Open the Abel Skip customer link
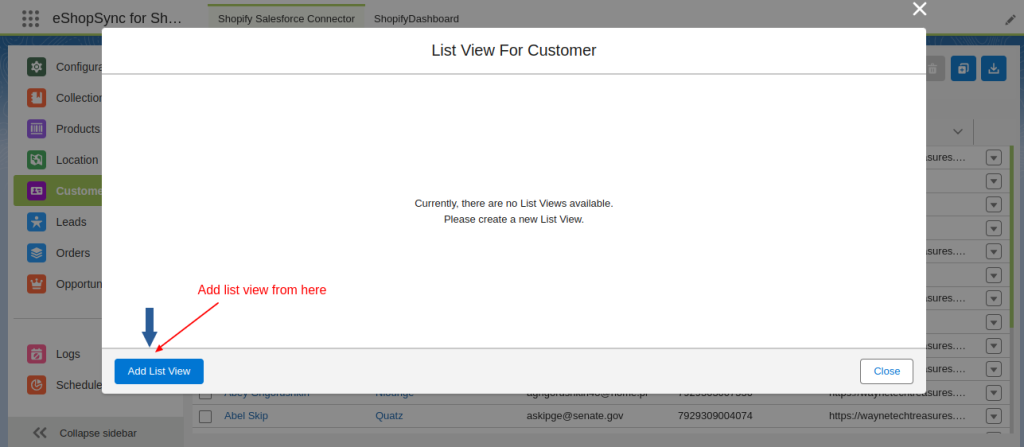The height and width of the screenshot is (447, 1024). [246, 416]
